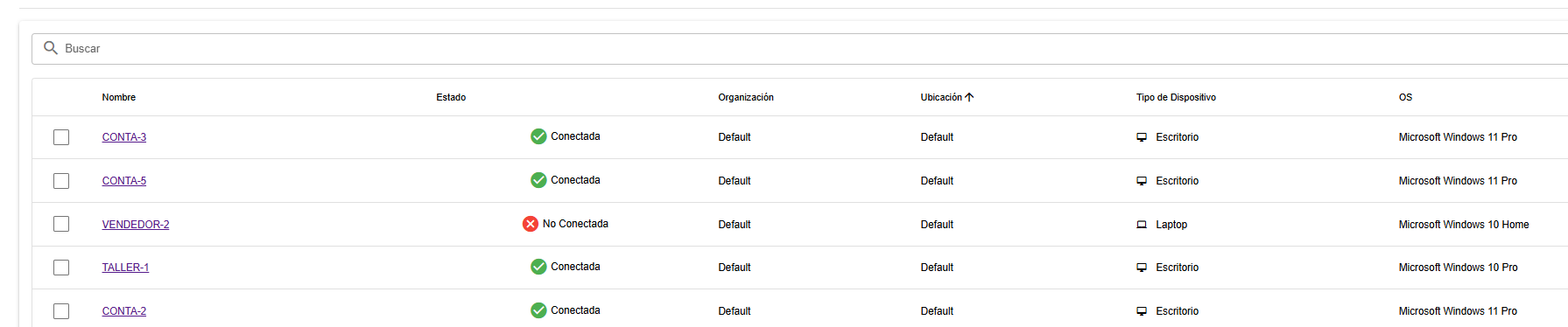This screenshot has height=327, width=1568.
Task: Sort by Estado column header
Action: point(451,97)
